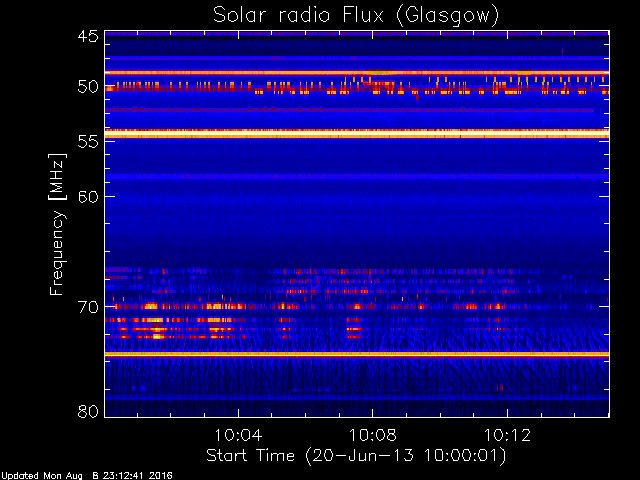Click the dotted red signal row at 50 MHz
The height and width of the screenshot is (480, 640).
[357, 87]
